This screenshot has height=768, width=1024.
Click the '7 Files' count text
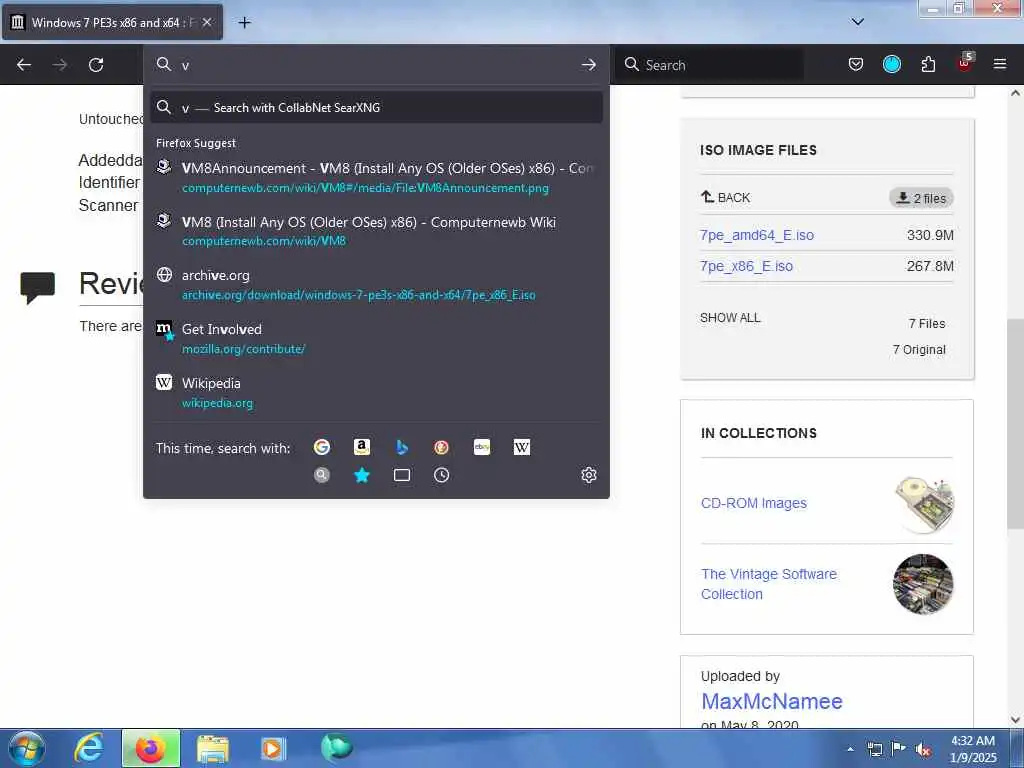tap(927, 323)
